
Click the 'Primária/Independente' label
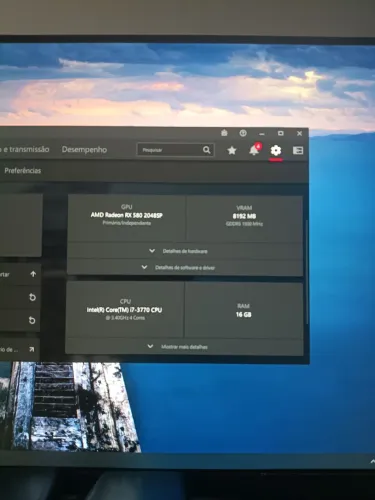tap(127, 223)
